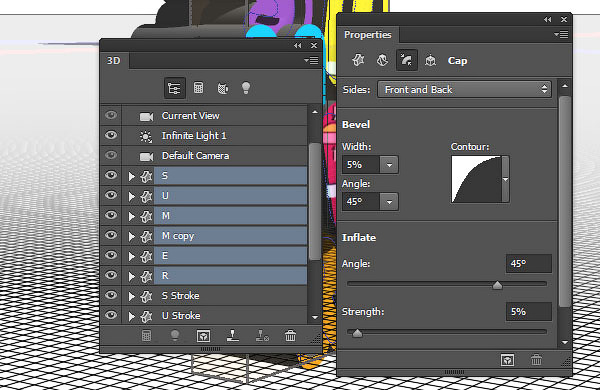Hide Infinite Light 1
The width and height of the screenshot is (600, 390).
pyautogui.click(x=111, y=135)
